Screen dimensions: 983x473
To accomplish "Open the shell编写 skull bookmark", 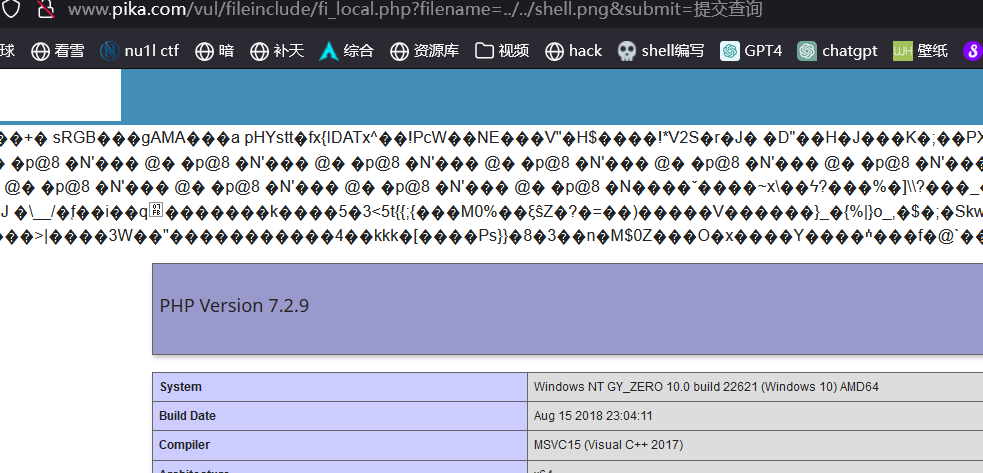I will click(660, 50).
